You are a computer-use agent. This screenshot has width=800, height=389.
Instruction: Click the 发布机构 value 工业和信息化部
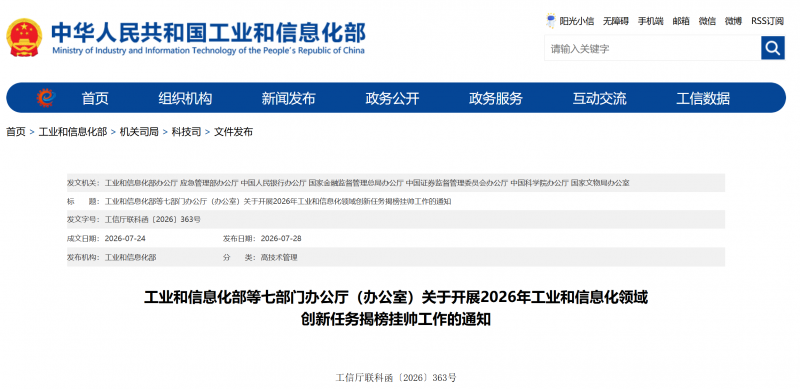pyautogui.click(x=131, y=257)
